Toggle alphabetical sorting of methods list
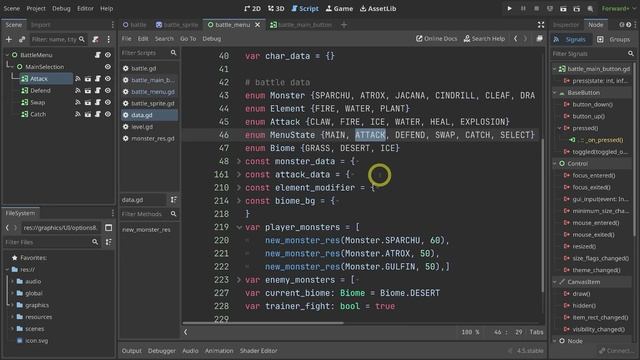 pyautogui.click(x=173, y=200)
